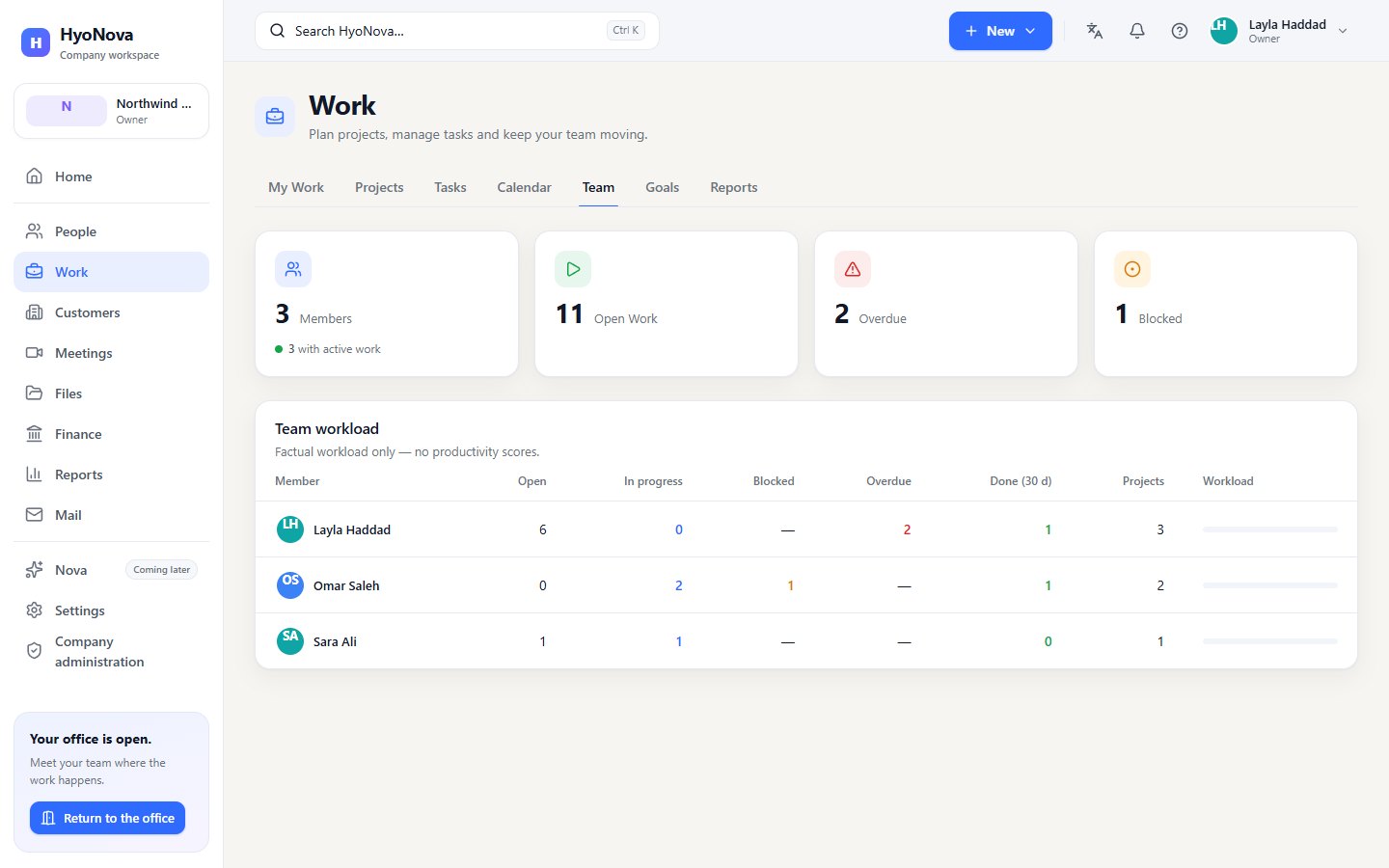Screen dimensions: 1389x868
Task: Open Company administration
Action: (x=111, y=652)
